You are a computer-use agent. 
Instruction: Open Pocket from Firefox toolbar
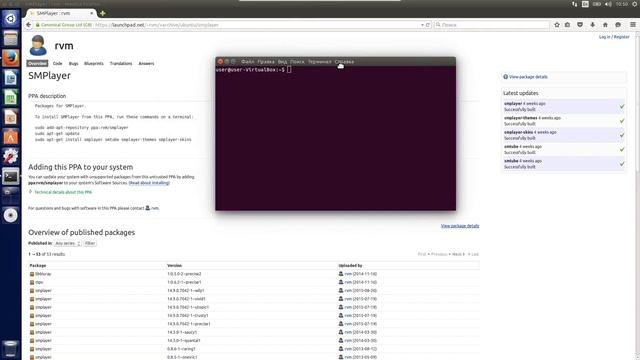click(x=580, y=25)
